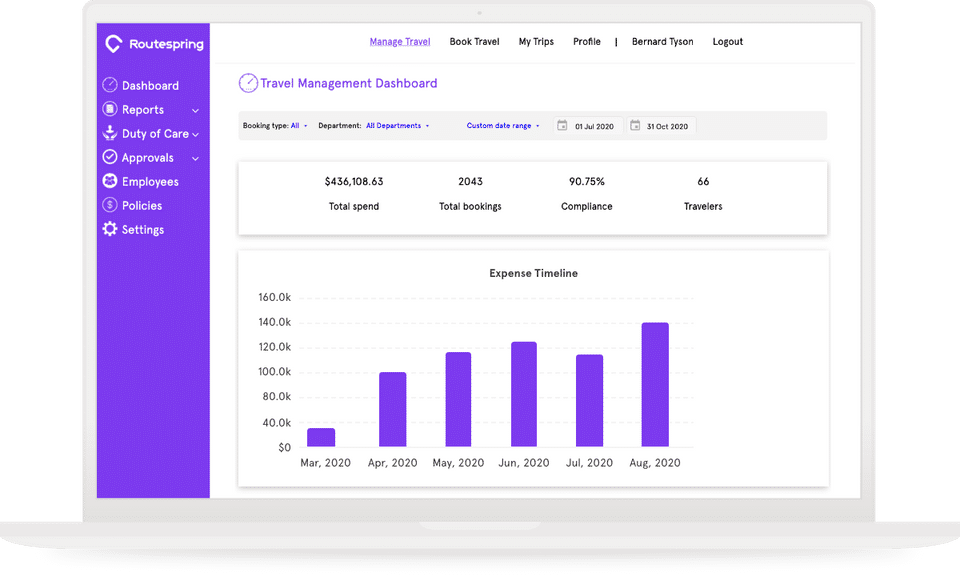Click the Reports document icon
The width and height of the screenshot is (960, 581).
point(110,108)
